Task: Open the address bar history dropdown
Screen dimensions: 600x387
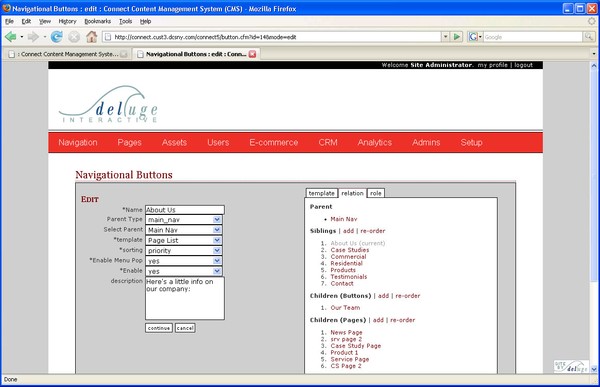Action: (445, 37)
